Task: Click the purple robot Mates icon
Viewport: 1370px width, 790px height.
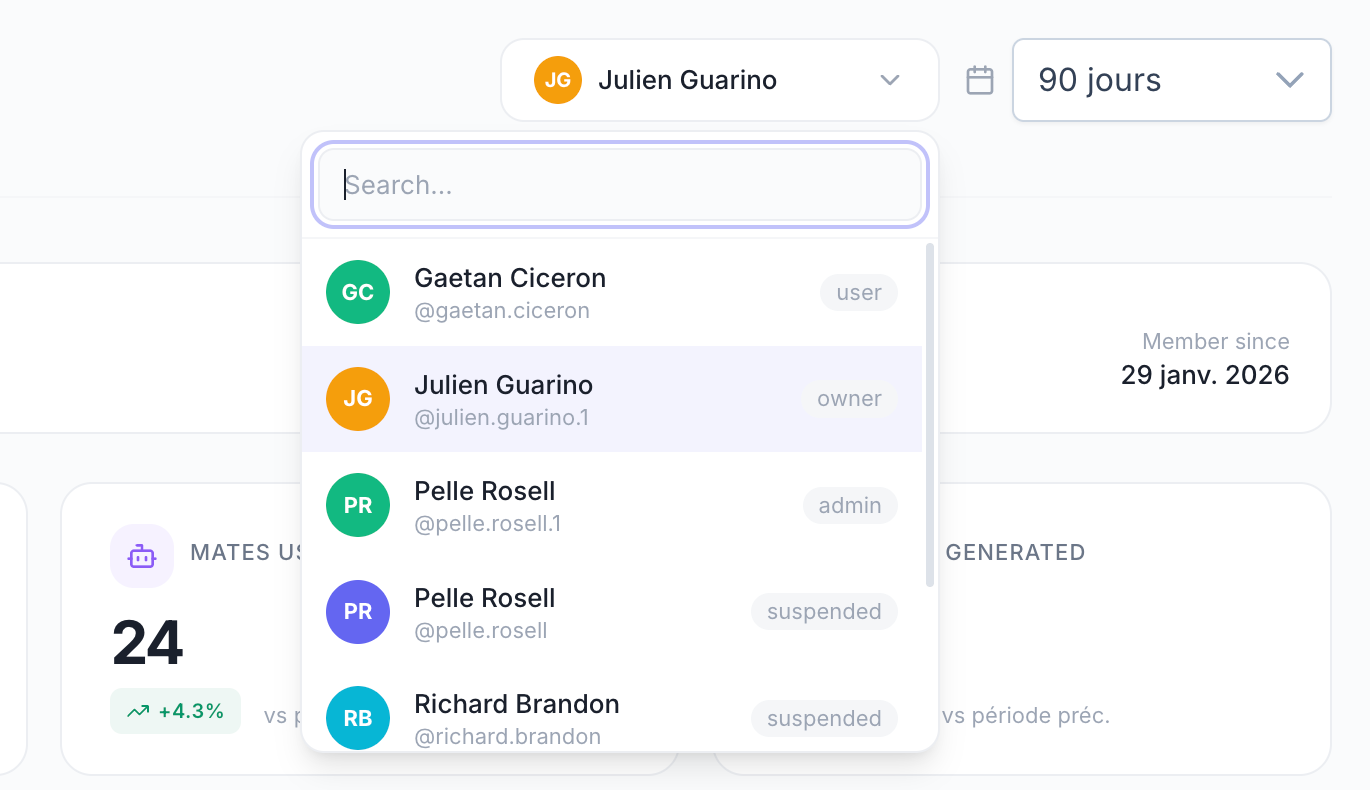Action: (x=142, y=556)
